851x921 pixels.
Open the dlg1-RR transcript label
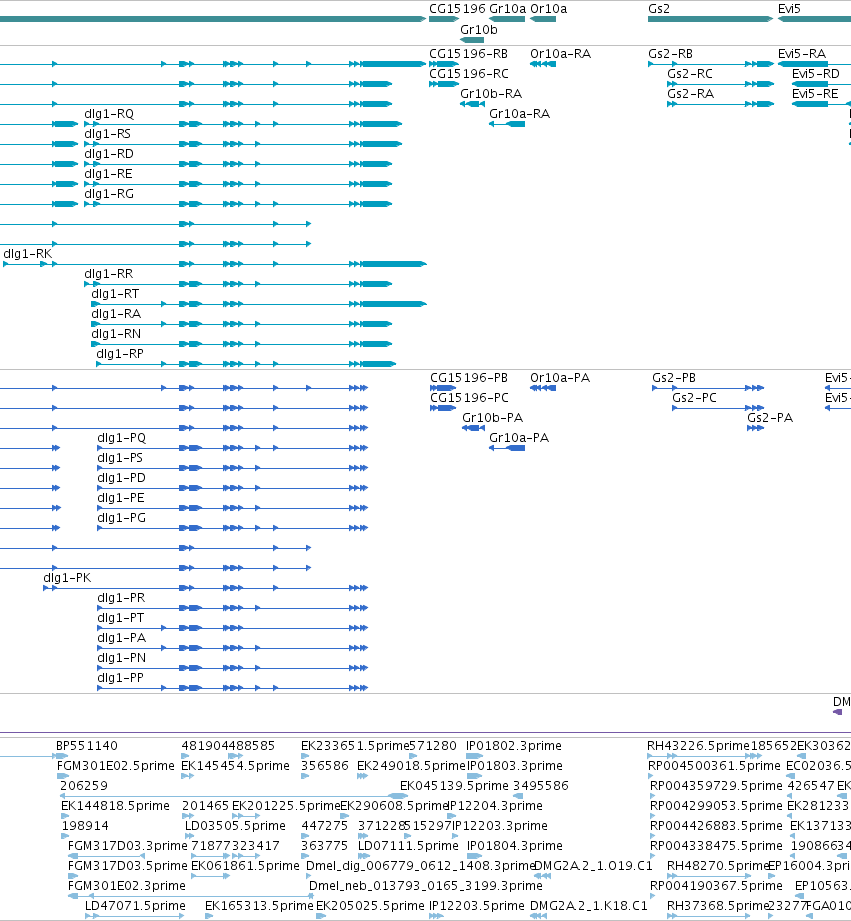tap(109, 274)
